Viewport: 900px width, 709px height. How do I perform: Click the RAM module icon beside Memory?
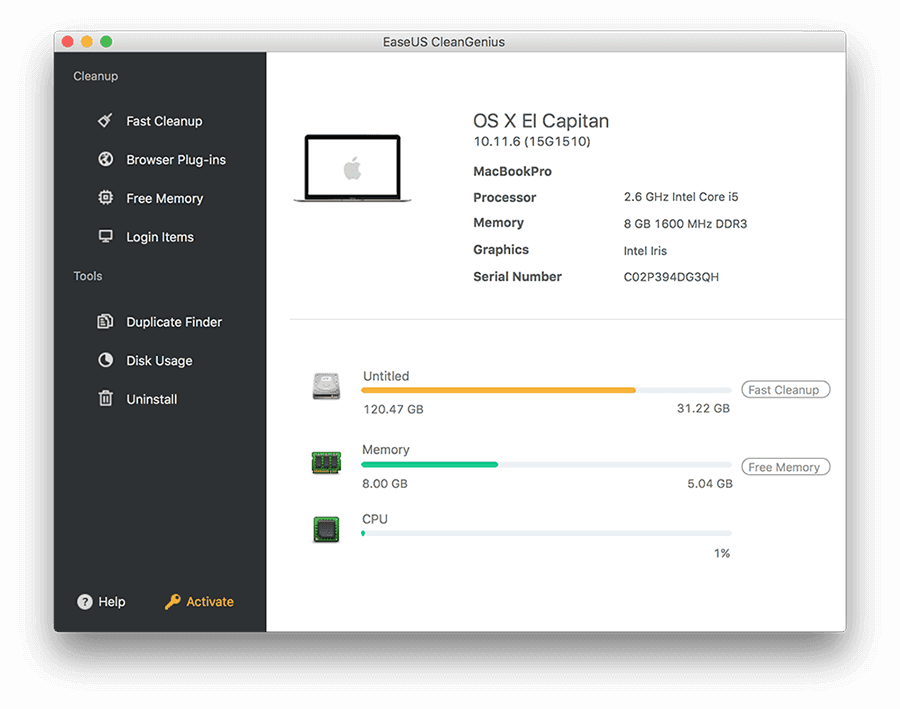[326, 463]
